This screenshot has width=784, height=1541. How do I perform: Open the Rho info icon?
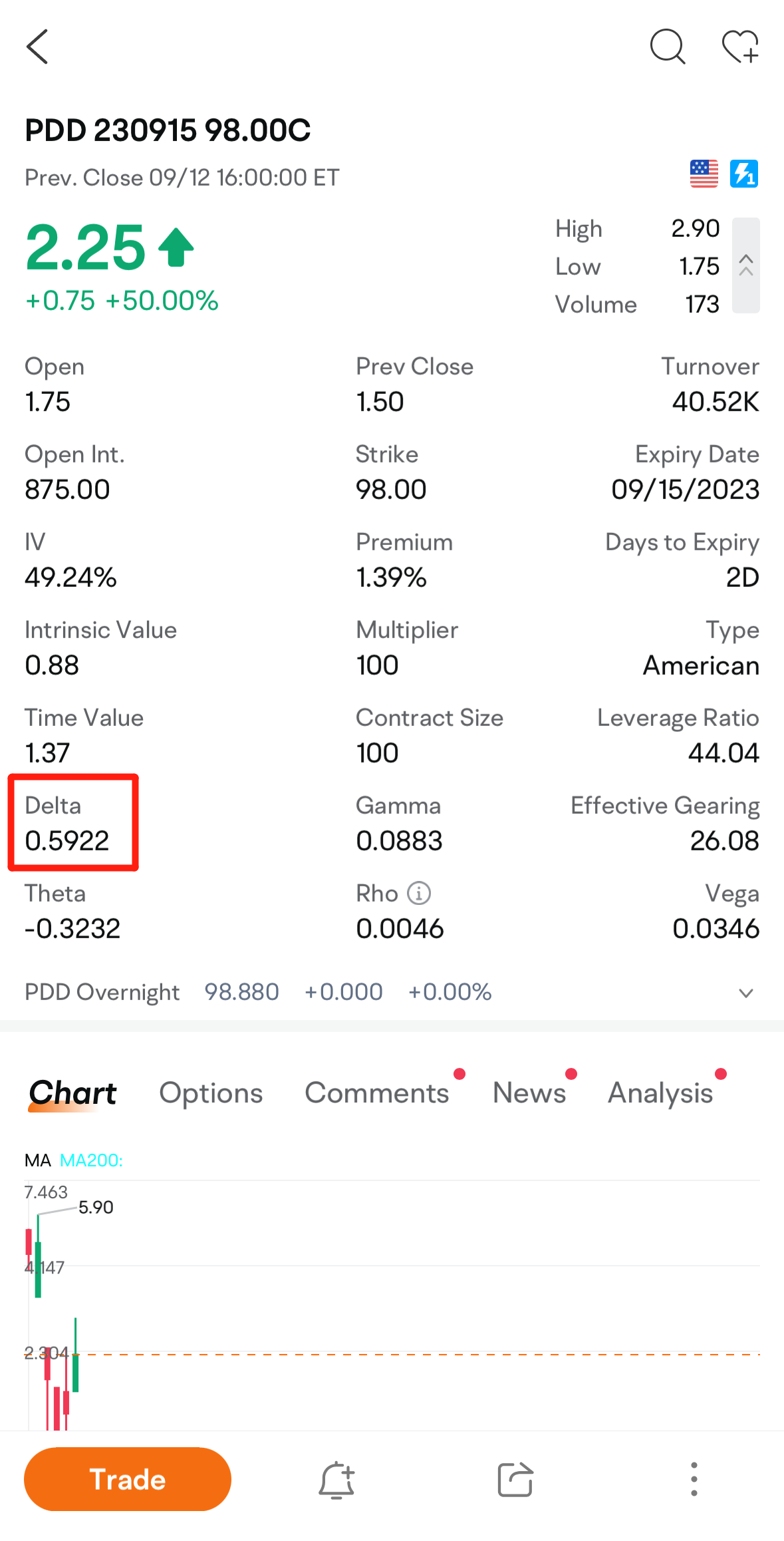pyautogui.click(x=419, y=893)
